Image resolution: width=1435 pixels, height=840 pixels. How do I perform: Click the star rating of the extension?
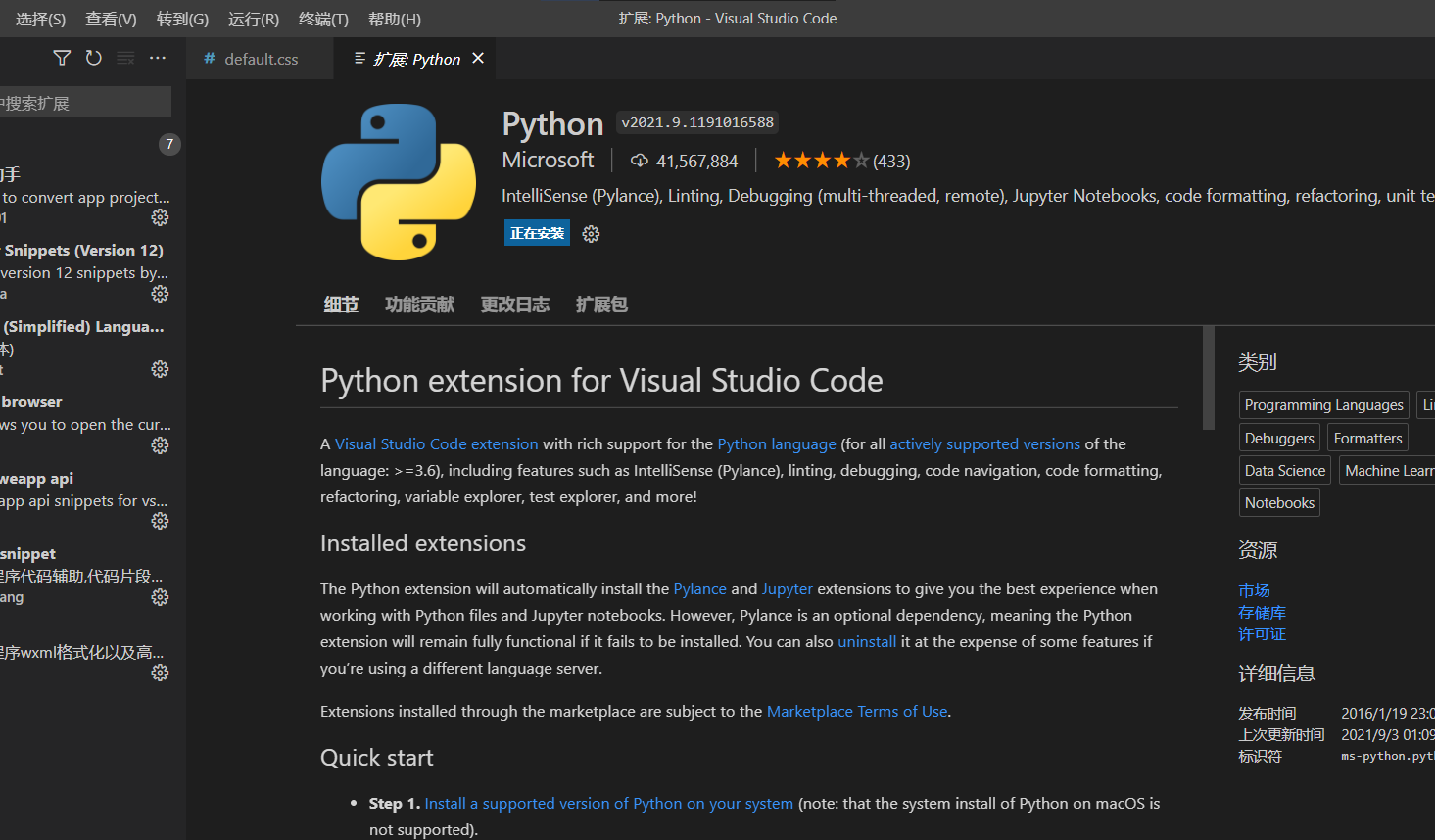(821, 161)
